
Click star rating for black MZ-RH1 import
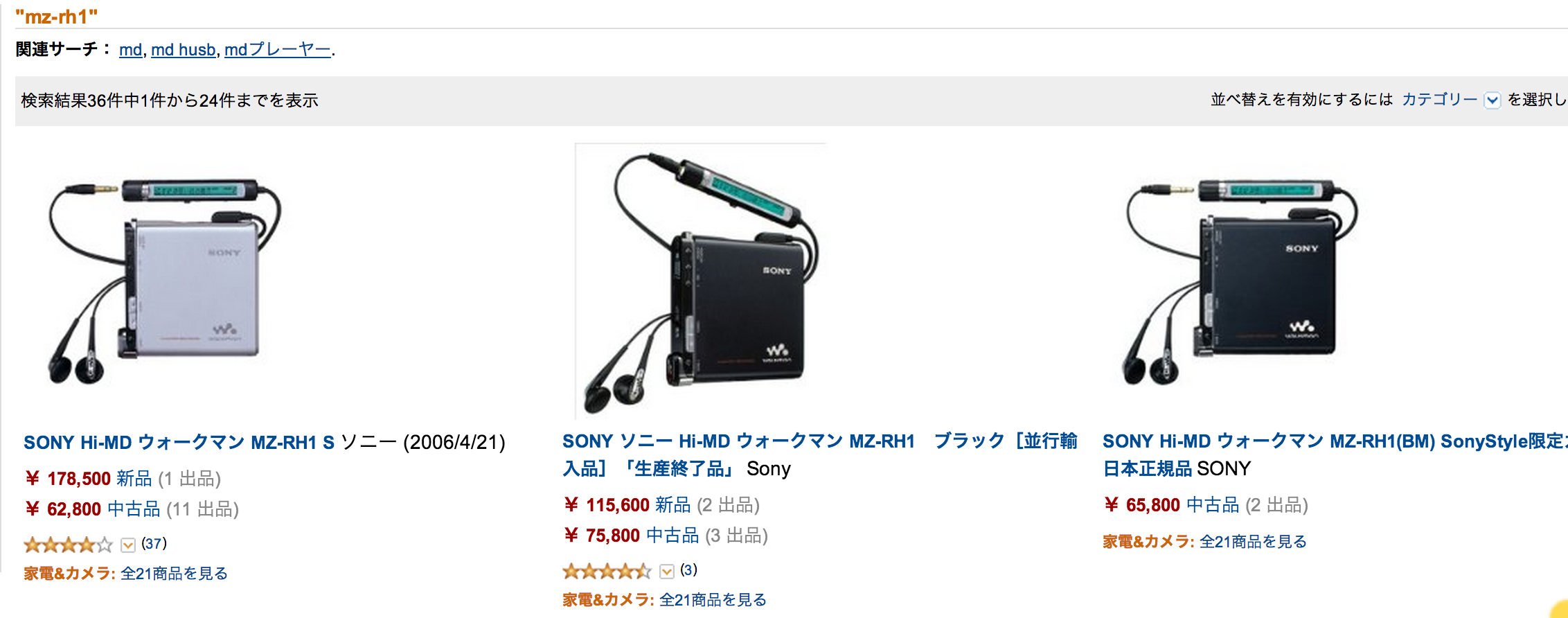click(x=606, y=571)
